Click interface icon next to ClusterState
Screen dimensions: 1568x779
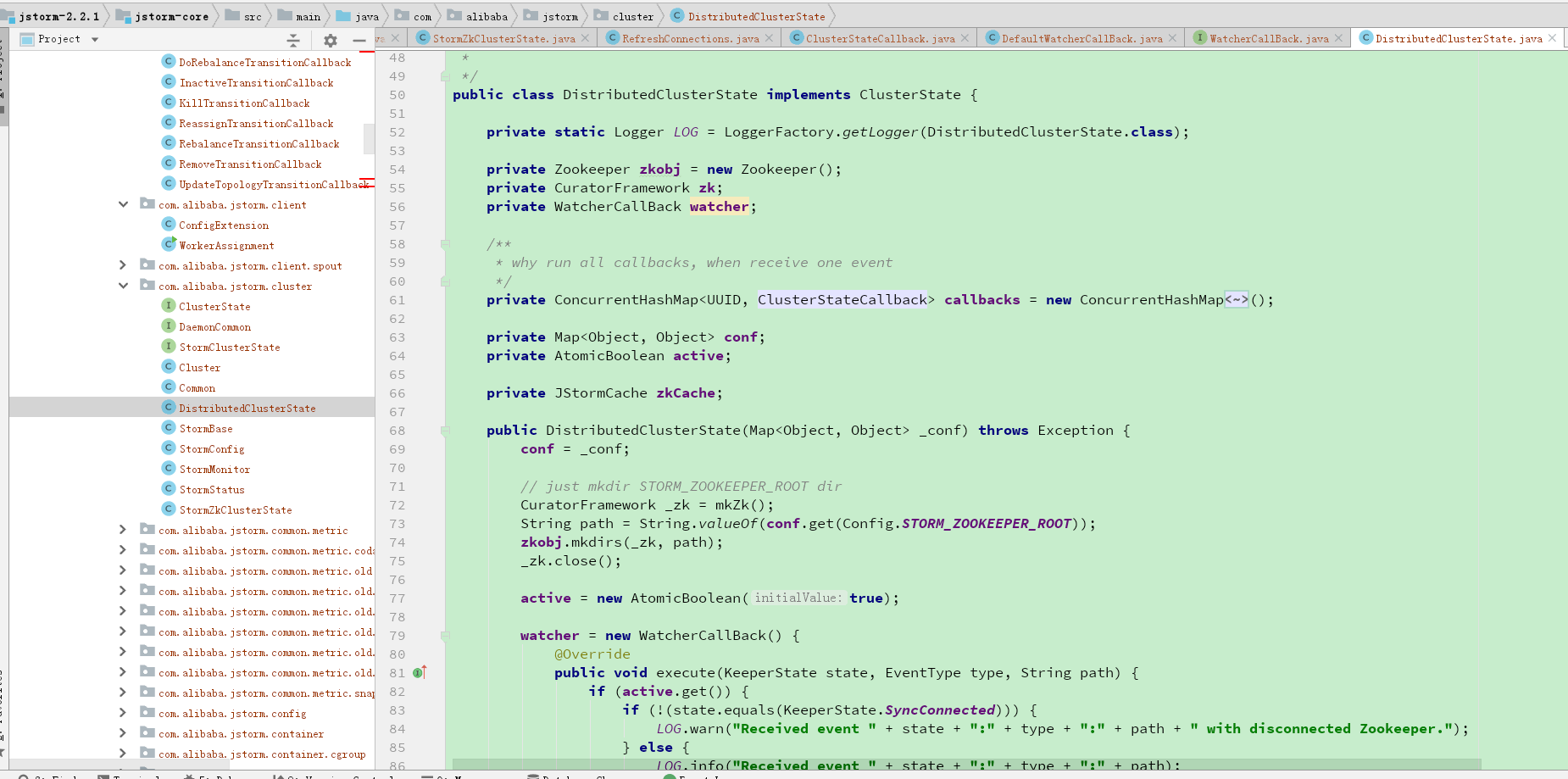tap(169, 306)
